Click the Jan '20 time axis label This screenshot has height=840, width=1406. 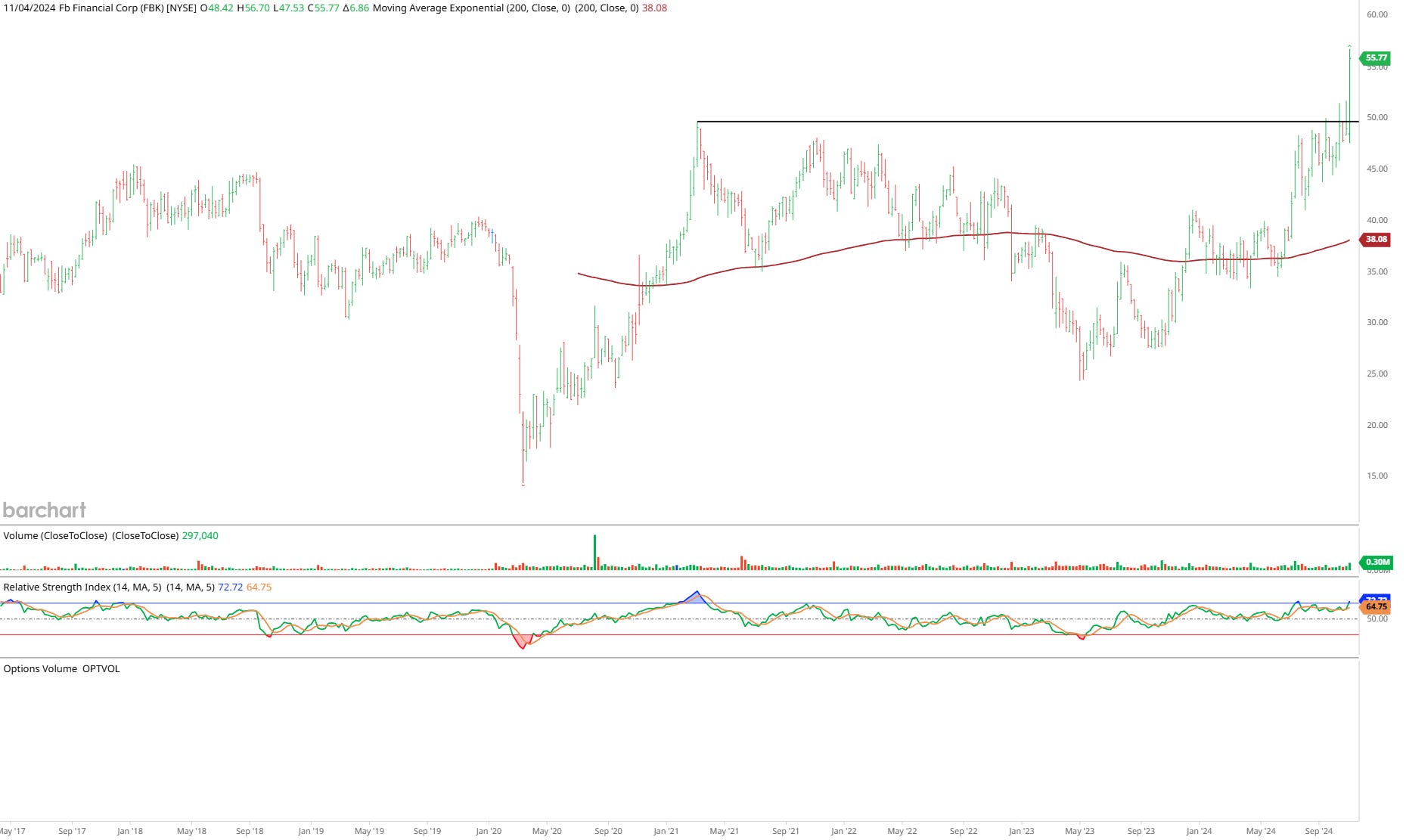(x=489, y=831)
